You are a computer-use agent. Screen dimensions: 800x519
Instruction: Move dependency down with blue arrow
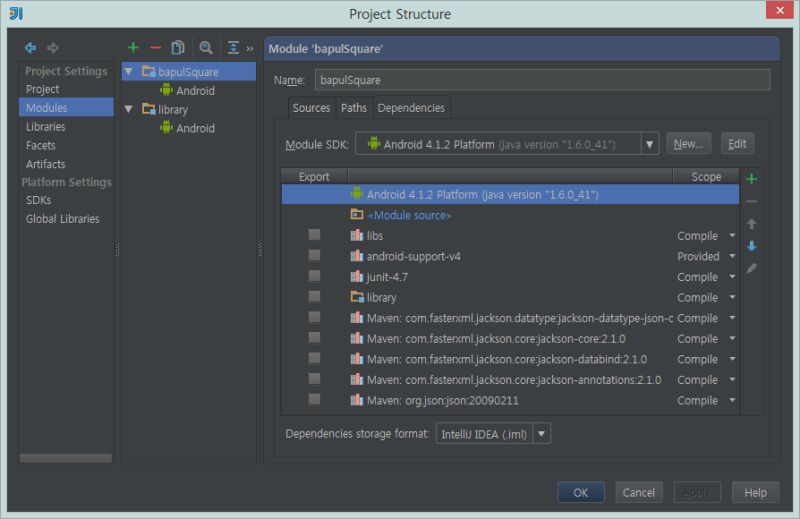tap(751, 246)
